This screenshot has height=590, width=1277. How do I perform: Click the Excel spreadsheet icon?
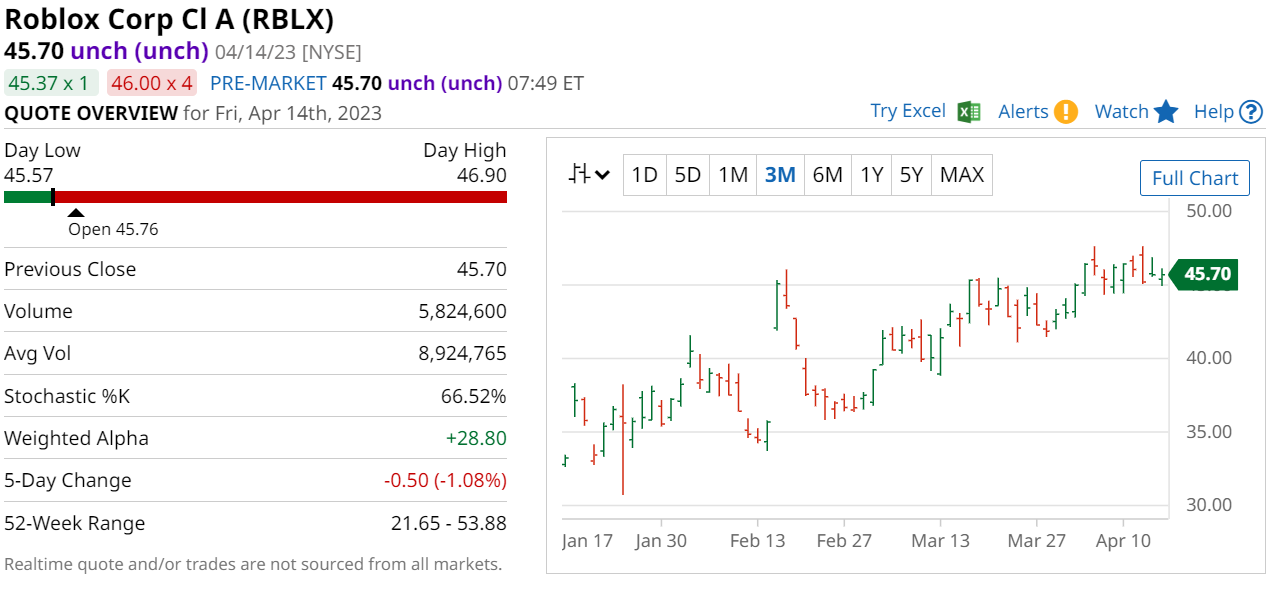point(968,112)
